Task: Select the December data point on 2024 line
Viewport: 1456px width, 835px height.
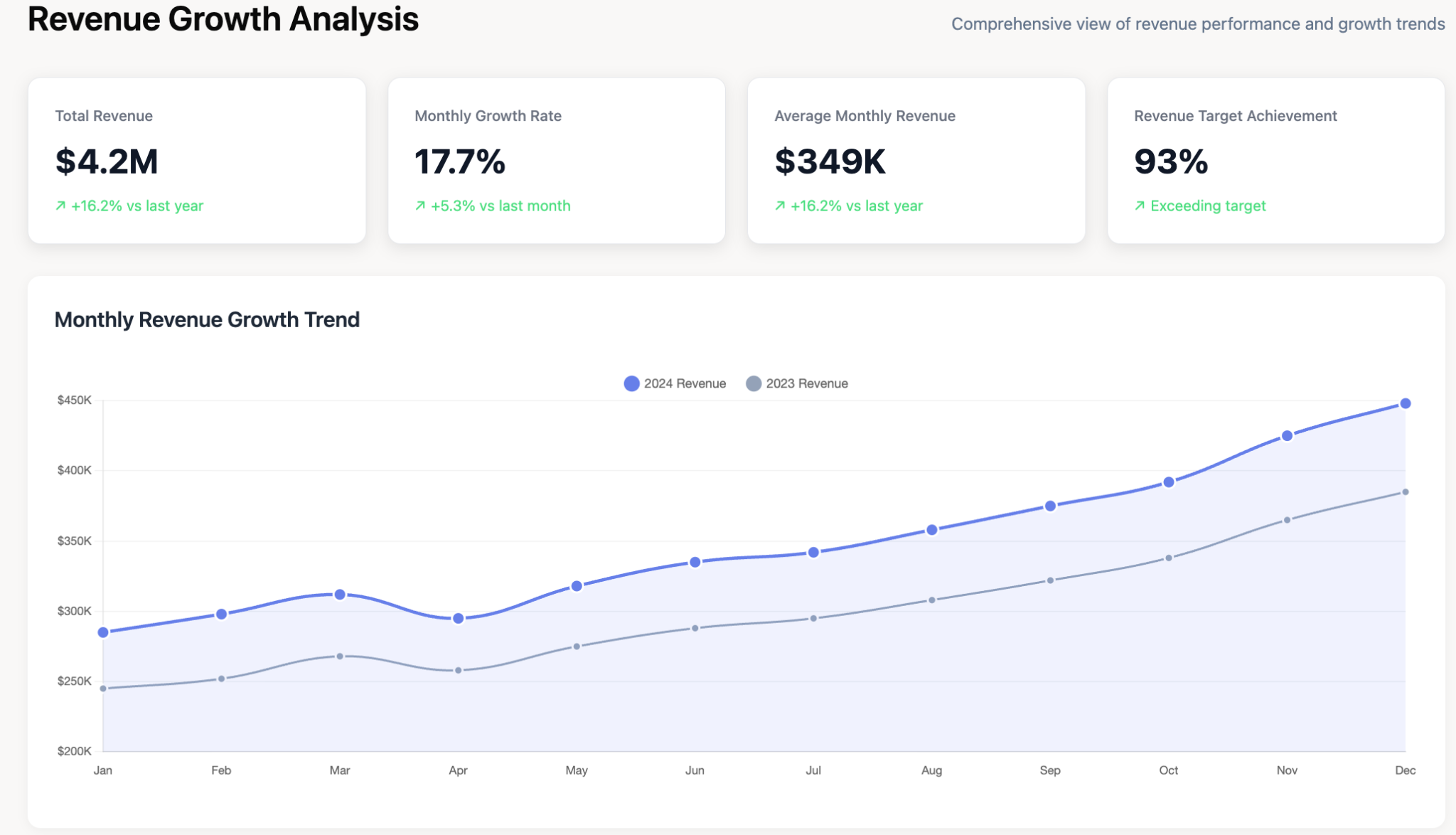Action: click(x=1404, y=403)
